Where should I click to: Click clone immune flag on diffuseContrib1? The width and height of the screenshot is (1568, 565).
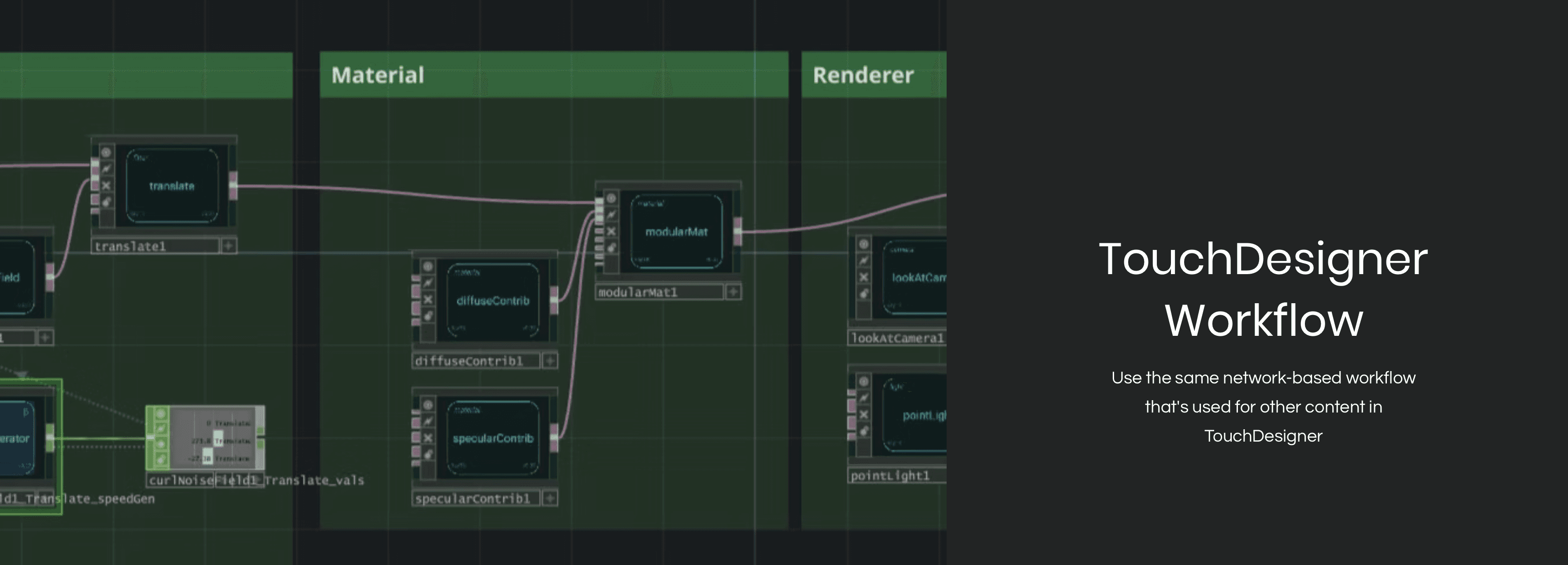(x=428, y=283)
